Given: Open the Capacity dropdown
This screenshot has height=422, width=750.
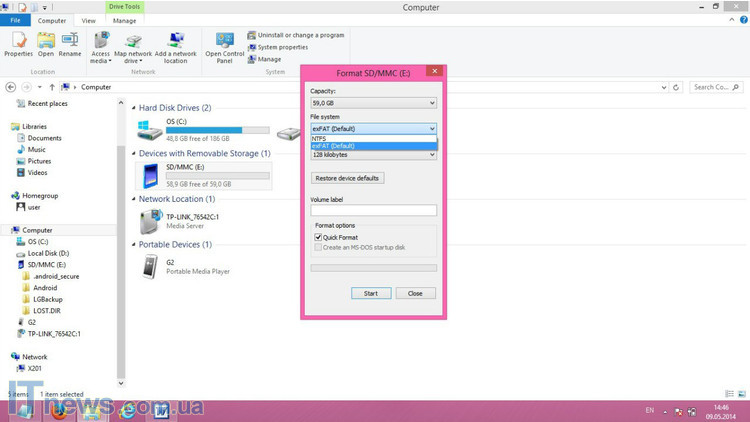Looking at the screenshot, I should pyautogui.click(x=373, y=103).
